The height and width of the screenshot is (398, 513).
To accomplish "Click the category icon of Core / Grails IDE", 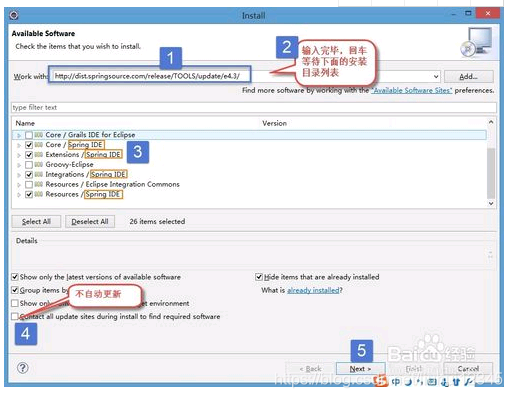I will click(39, 135).
